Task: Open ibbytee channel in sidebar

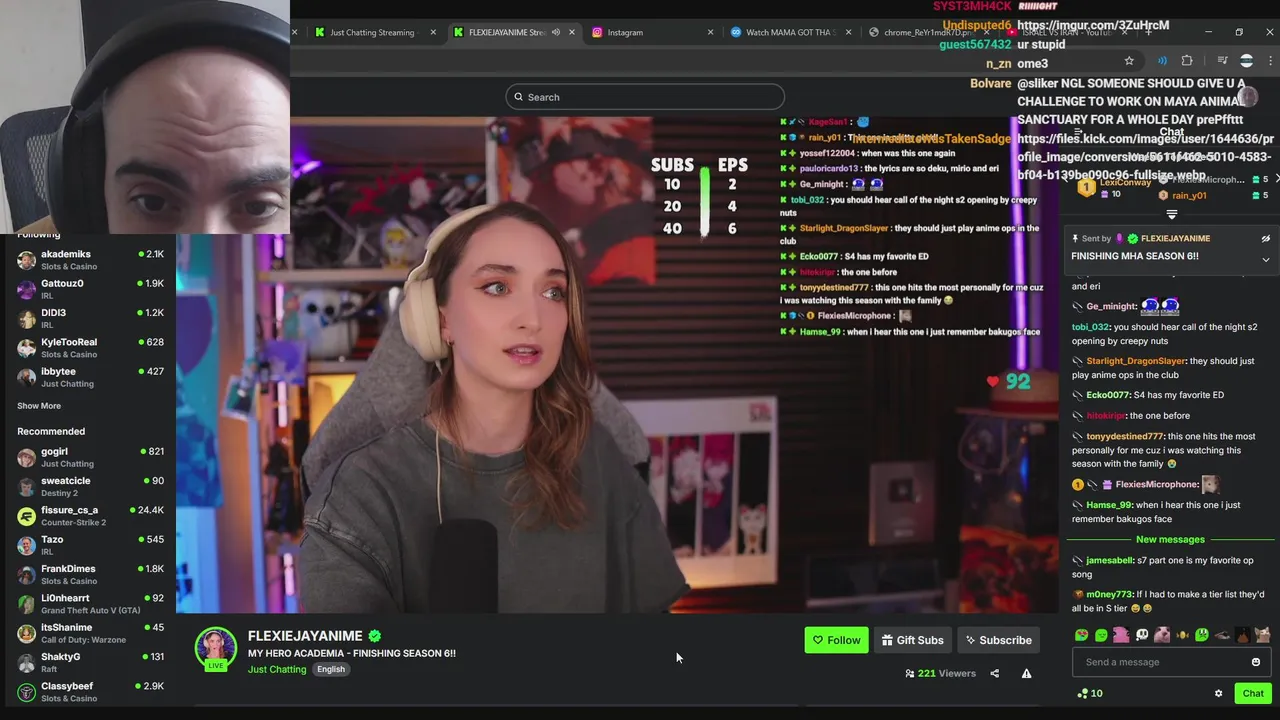Action: pyautogui.click(x=90, y=377)
